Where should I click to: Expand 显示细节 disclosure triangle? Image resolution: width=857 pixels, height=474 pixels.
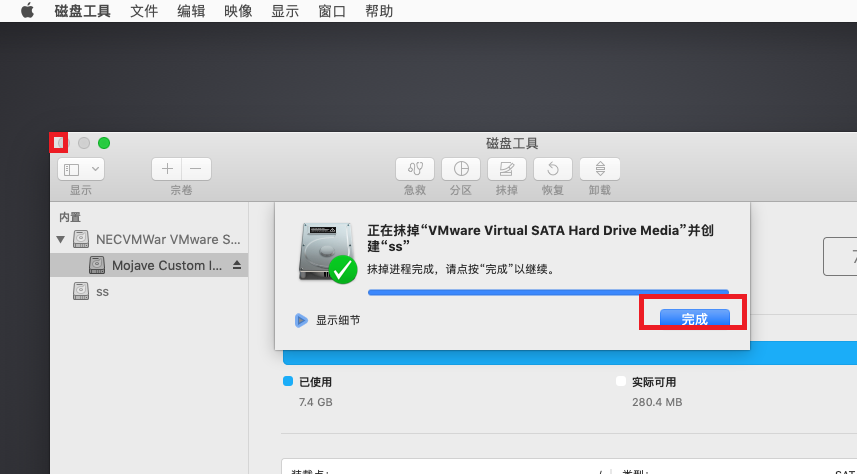pos(301,320)
